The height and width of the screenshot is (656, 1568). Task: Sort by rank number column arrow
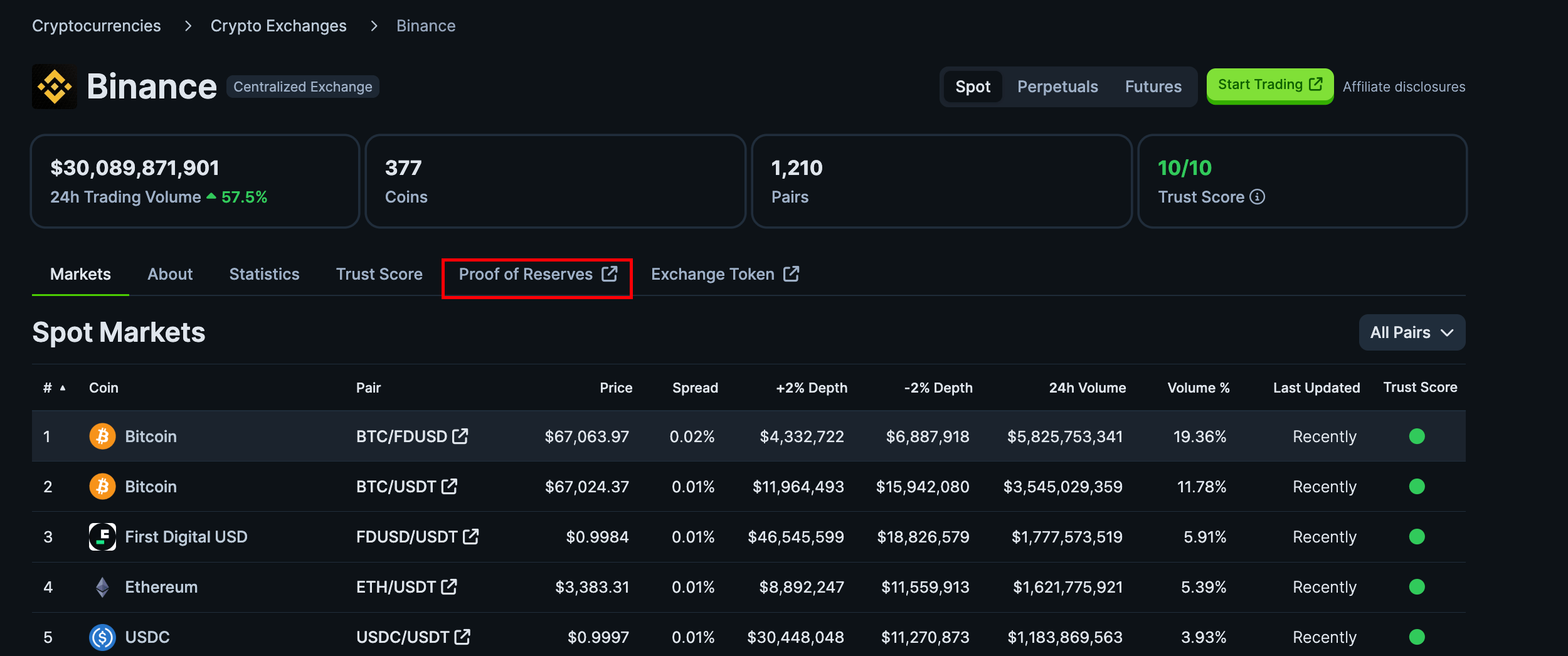[x=63, y=388]
